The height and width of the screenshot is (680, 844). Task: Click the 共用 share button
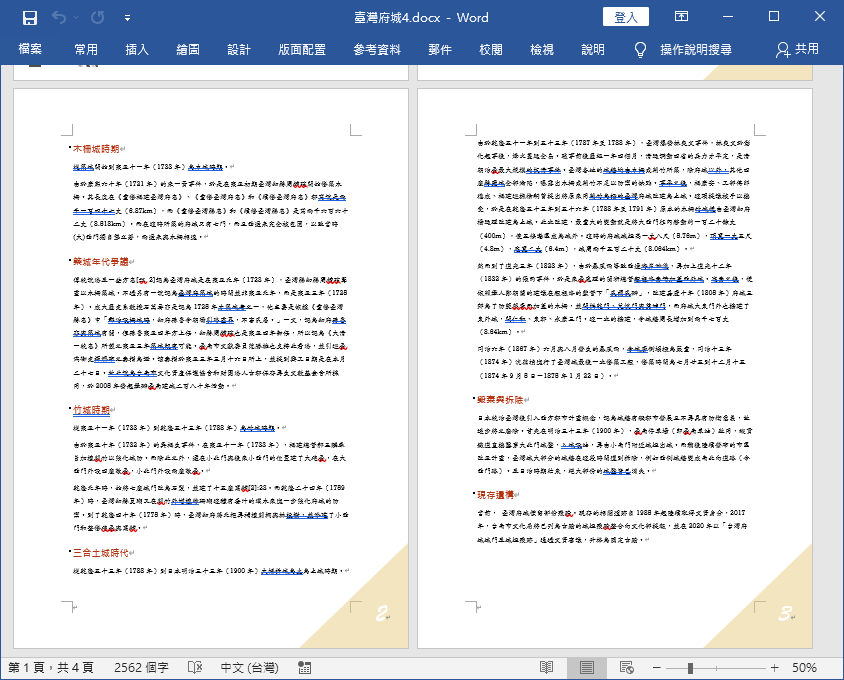tap(797, 50)
